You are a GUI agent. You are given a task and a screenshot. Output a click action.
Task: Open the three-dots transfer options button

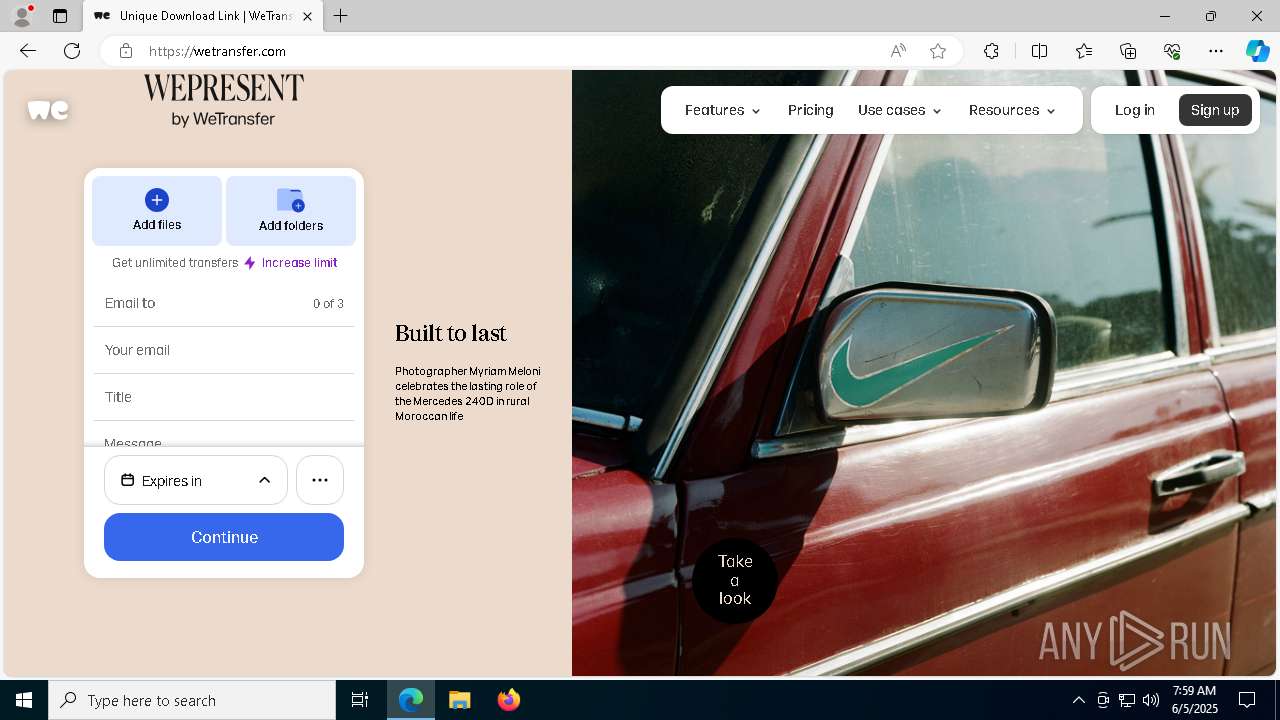coord(320,480)
